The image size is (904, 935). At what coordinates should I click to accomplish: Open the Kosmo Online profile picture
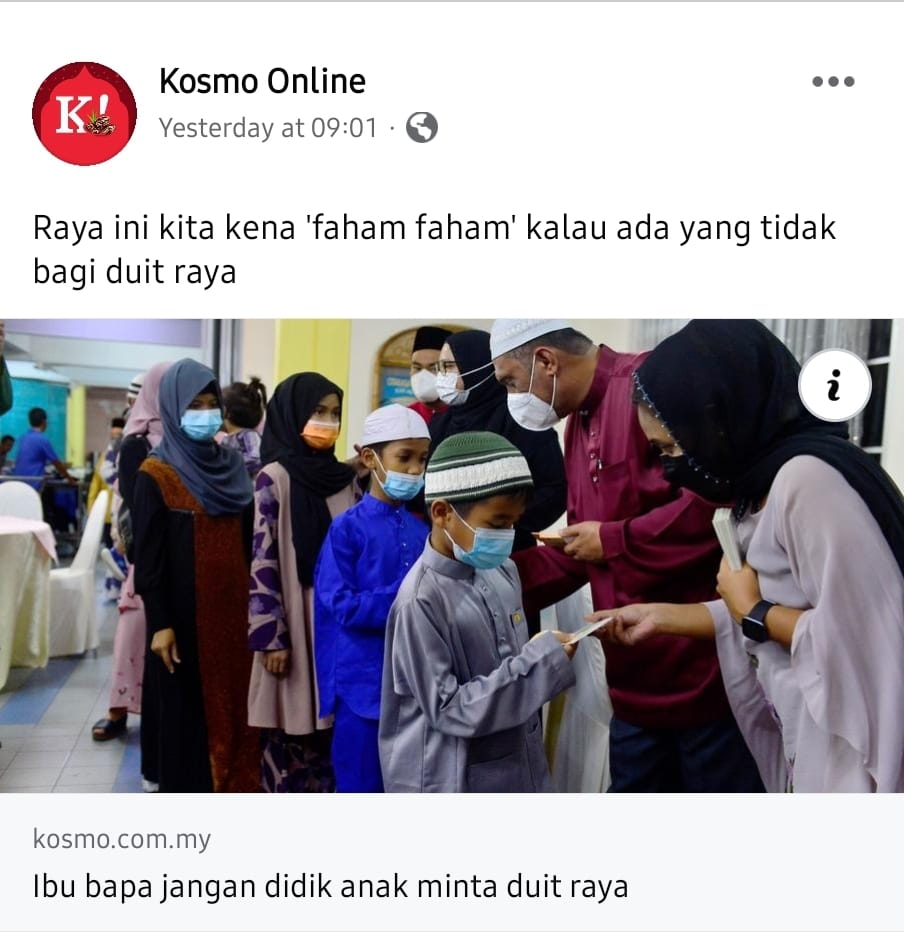tap(84, 113)
